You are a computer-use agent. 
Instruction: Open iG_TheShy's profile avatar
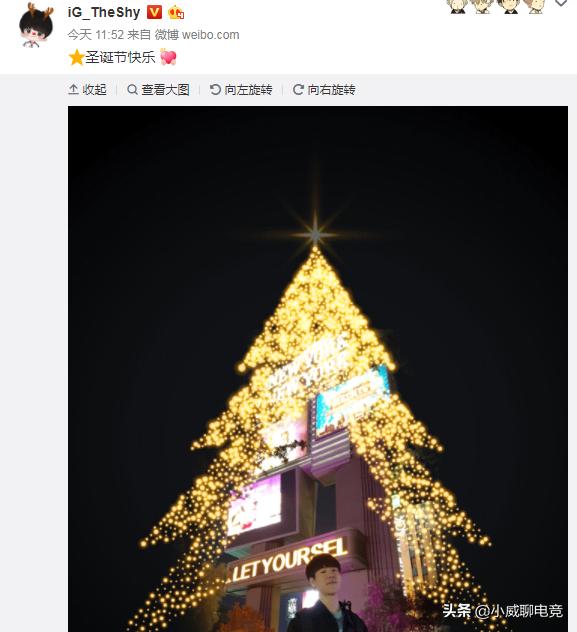36,25
